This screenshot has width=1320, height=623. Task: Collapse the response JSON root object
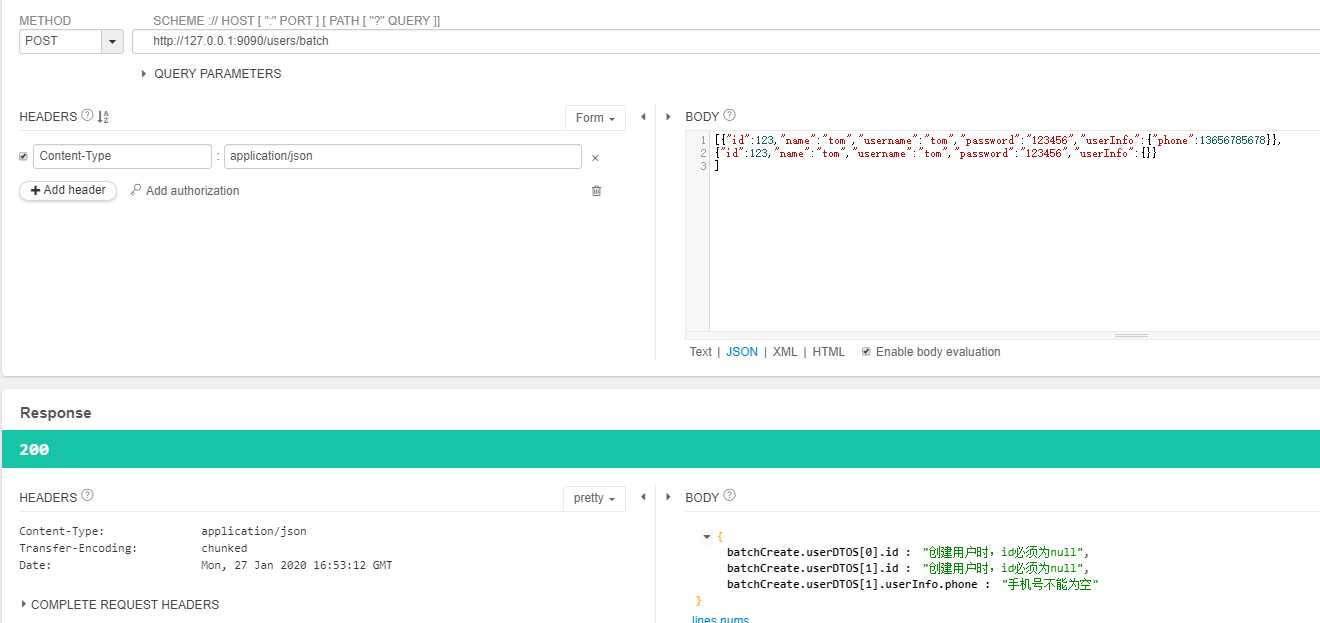[x=708, y=537]
